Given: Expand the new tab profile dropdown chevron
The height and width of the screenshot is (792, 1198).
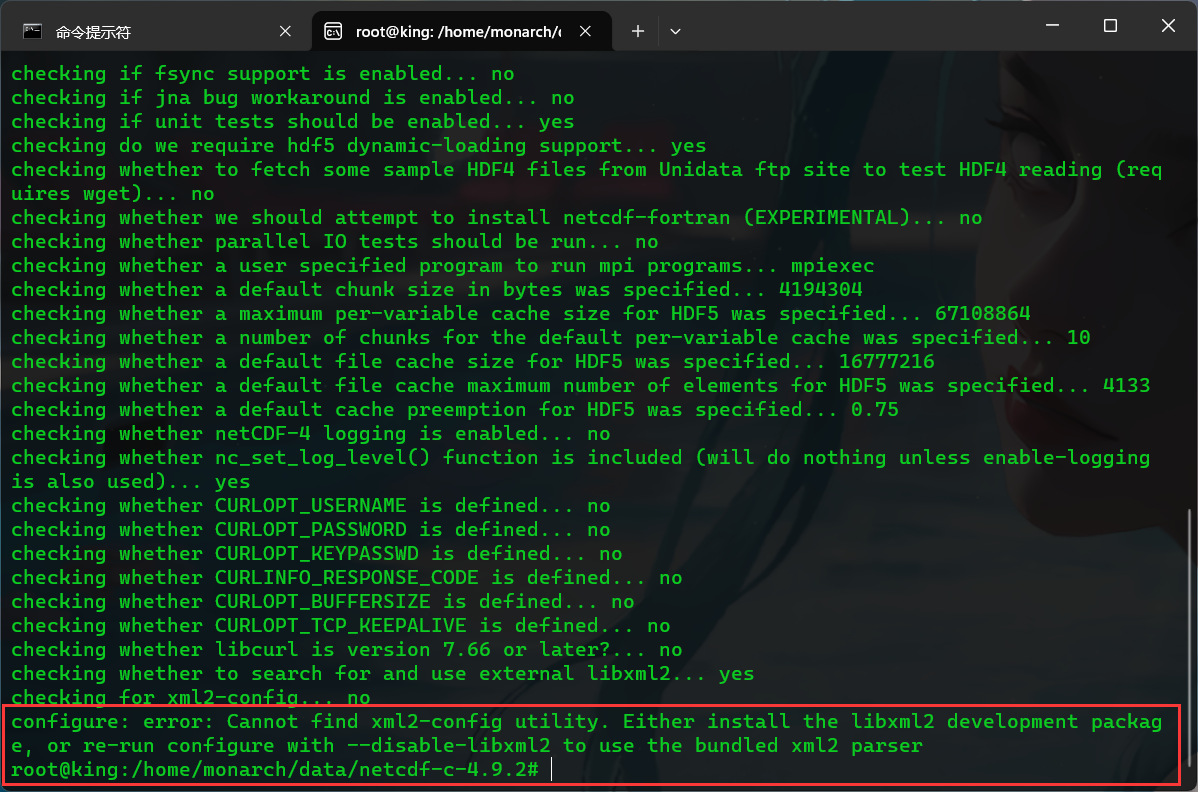Looking at the screenshot, I should coord(675,31).
